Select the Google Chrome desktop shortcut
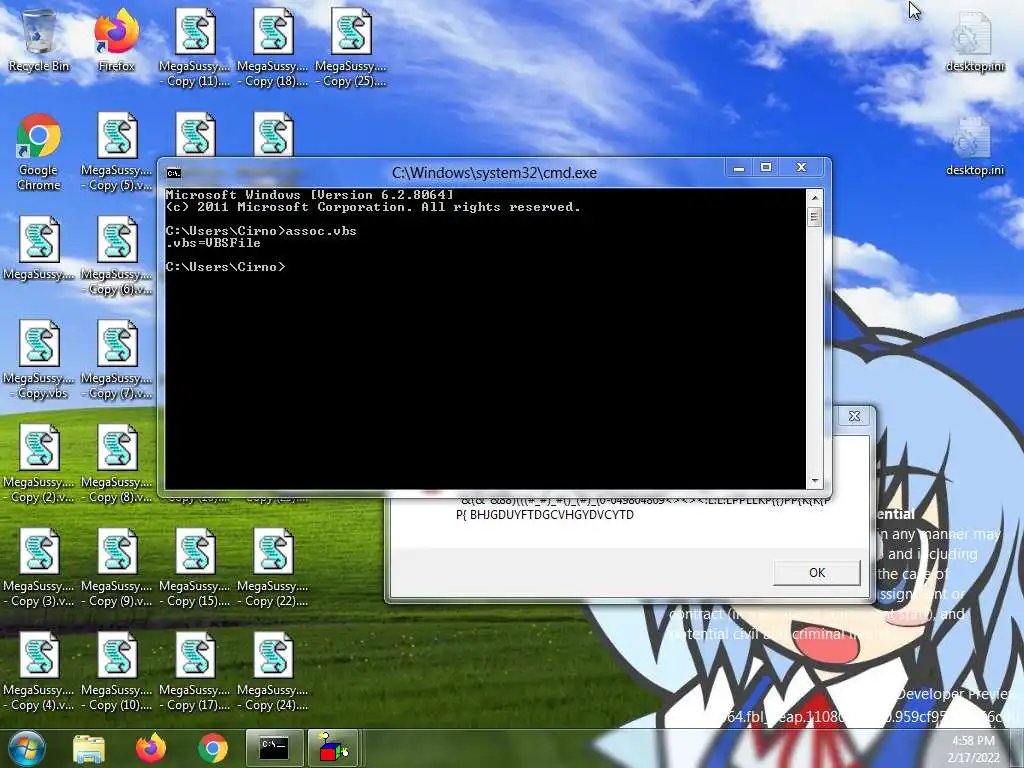The height and width of the screenshot is (768, 1024). (x=39, y=152)
